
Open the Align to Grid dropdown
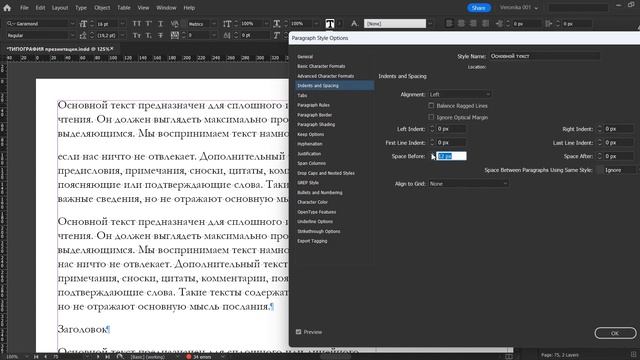click(468, 184)
